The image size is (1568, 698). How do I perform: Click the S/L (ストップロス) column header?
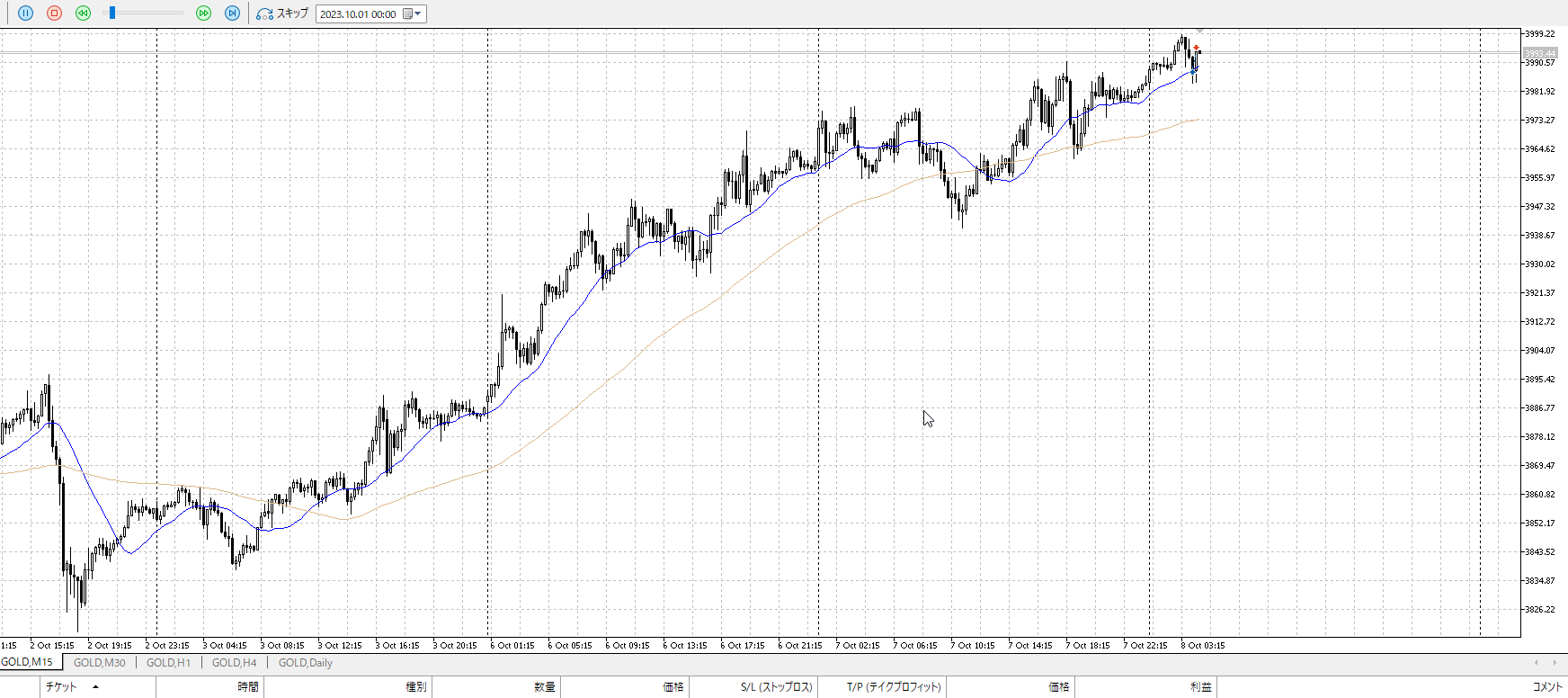[x=776, y=687]
